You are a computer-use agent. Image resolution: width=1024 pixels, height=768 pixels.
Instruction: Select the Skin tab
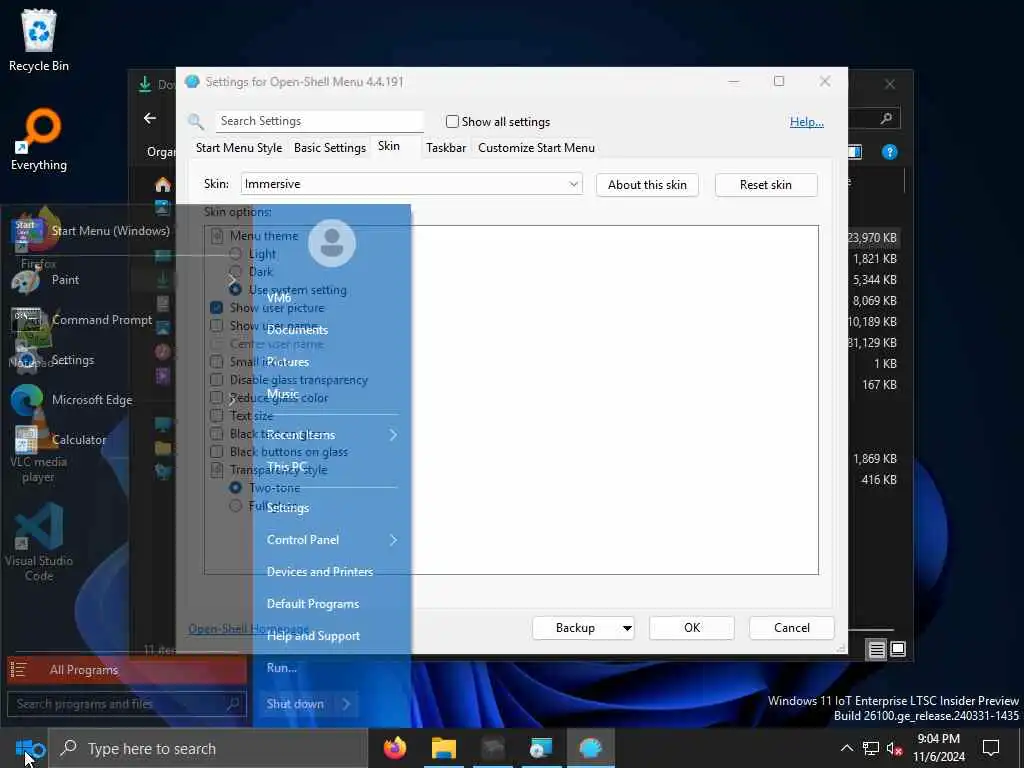click(x=389, y=146)
